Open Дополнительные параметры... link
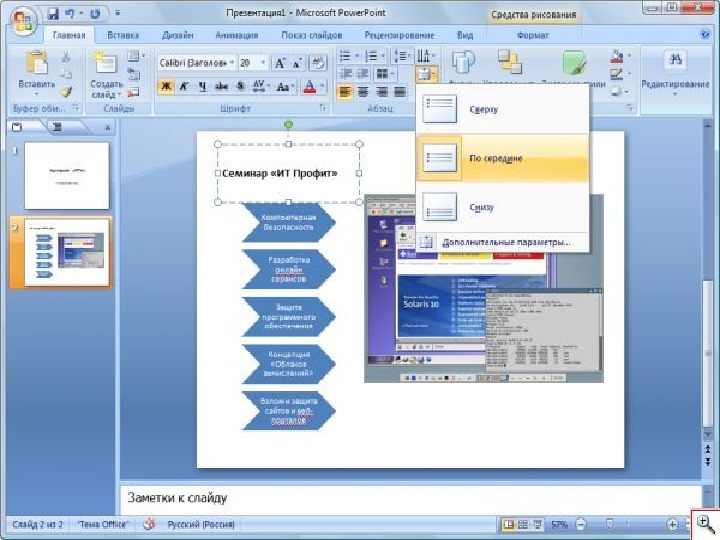720x540 pixels. click(506, 241)
